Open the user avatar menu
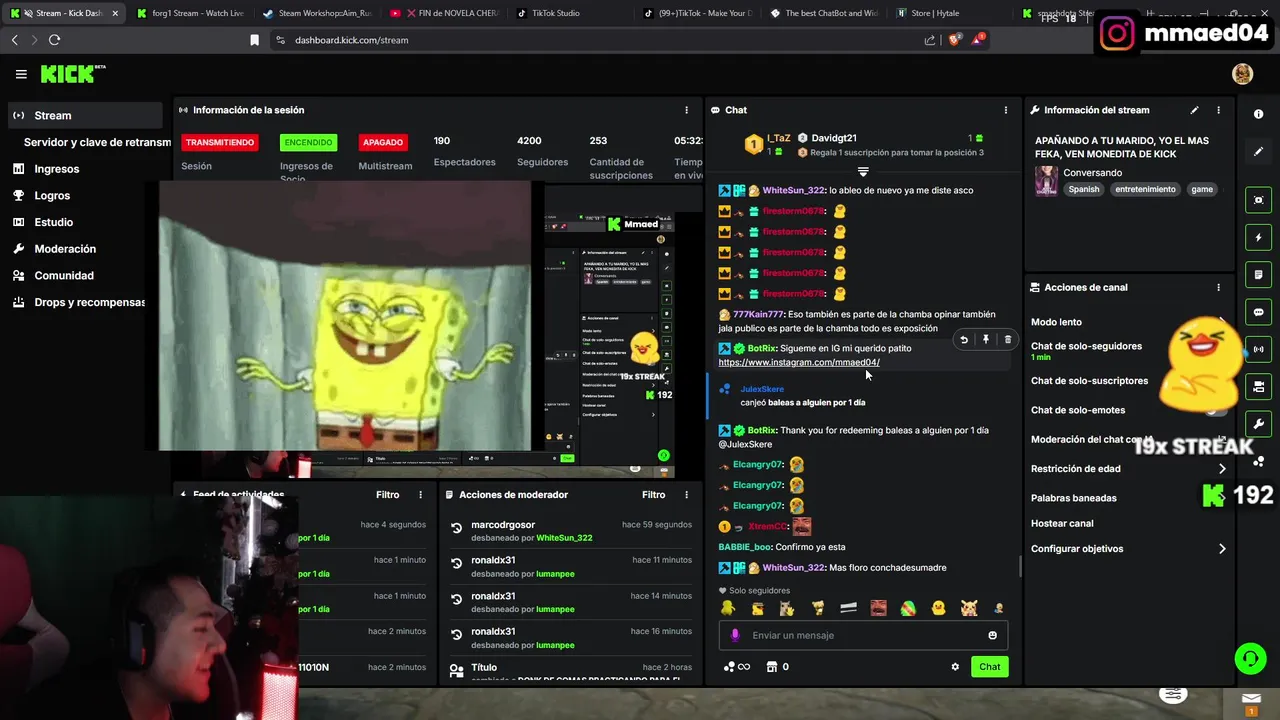Image resolution: width=1280 pixels, height=720 pixels. pyautogui.click(x=1242, y=74)
